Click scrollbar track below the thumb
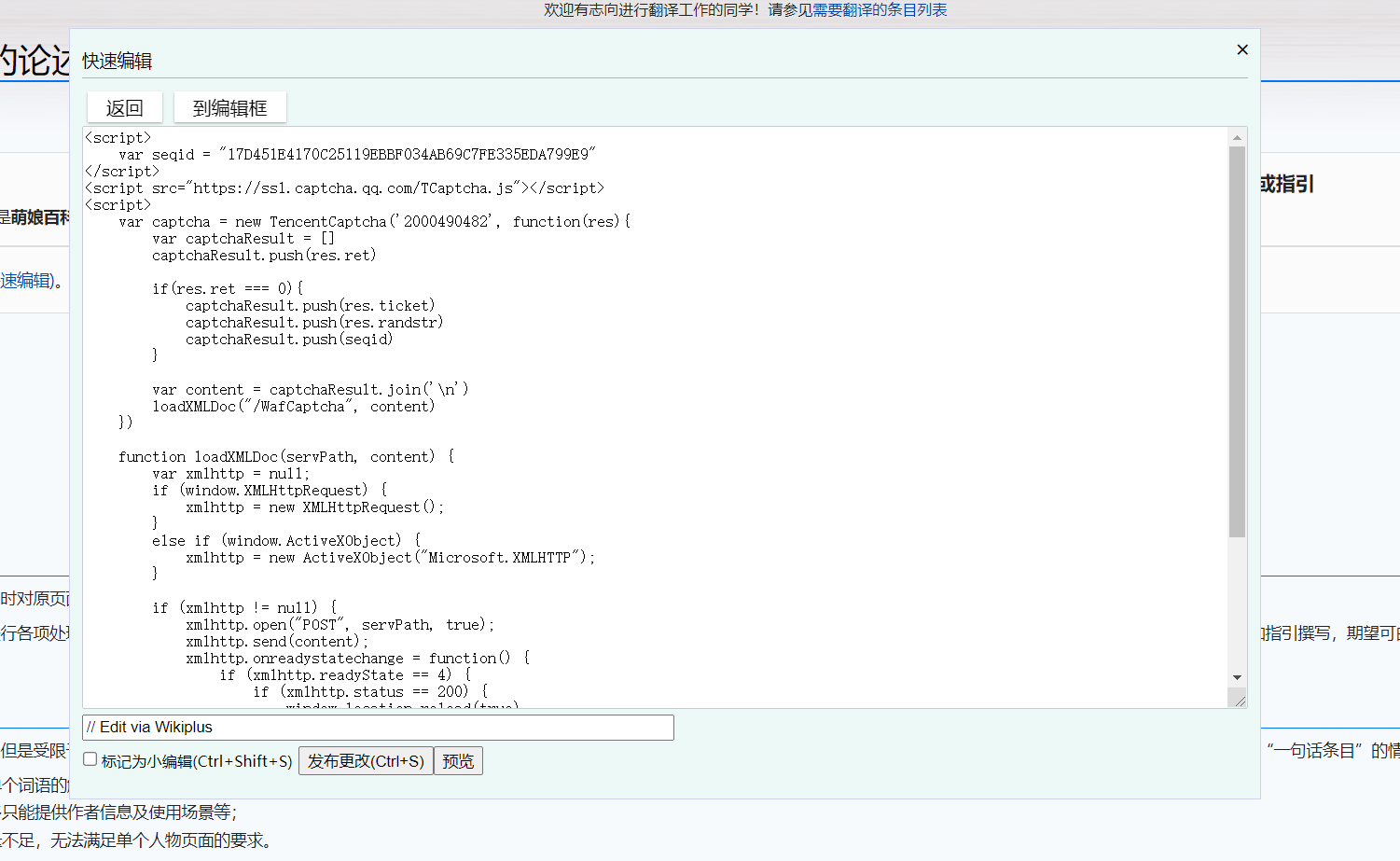The height and width of the screenshot is (861, 1400). [x=1237, y=606]
